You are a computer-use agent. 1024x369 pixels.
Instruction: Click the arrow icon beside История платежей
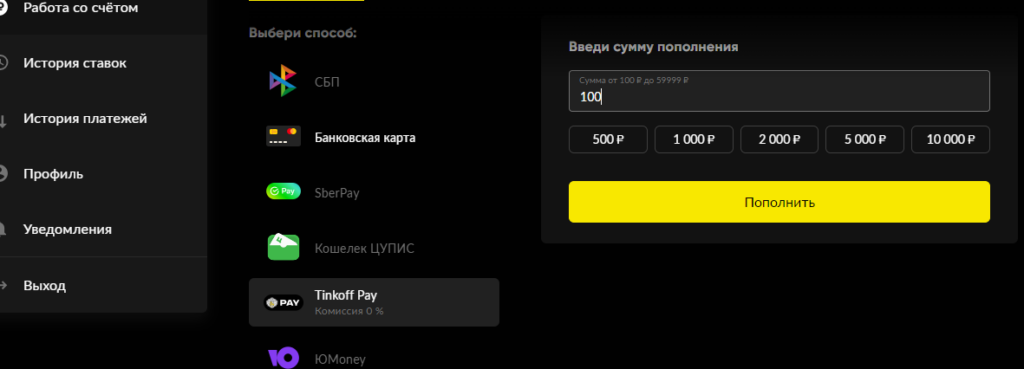click(x=3, y=120)
